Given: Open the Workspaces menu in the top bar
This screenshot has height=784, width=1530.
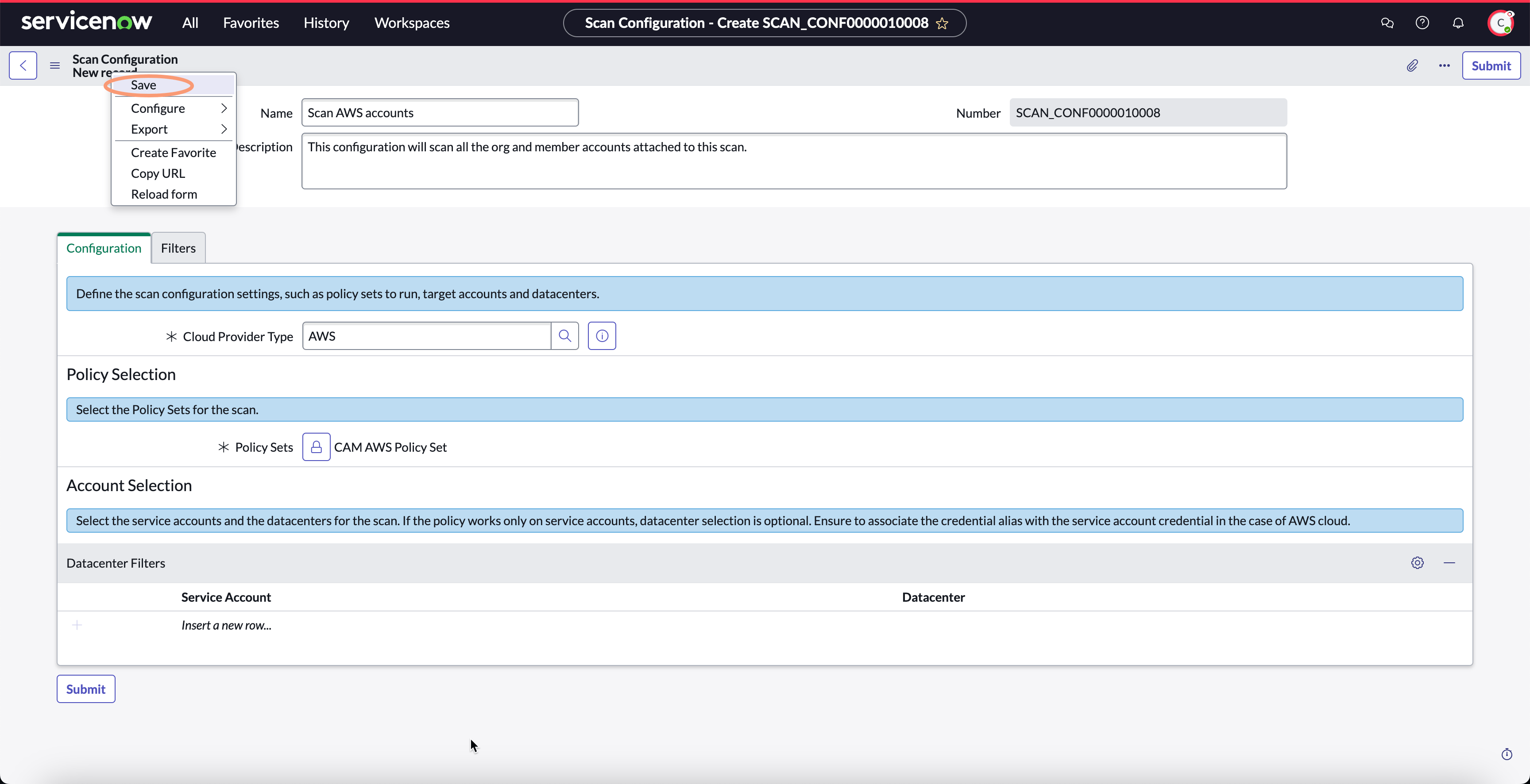Looking at the screenshot, I should pos(412,23).
